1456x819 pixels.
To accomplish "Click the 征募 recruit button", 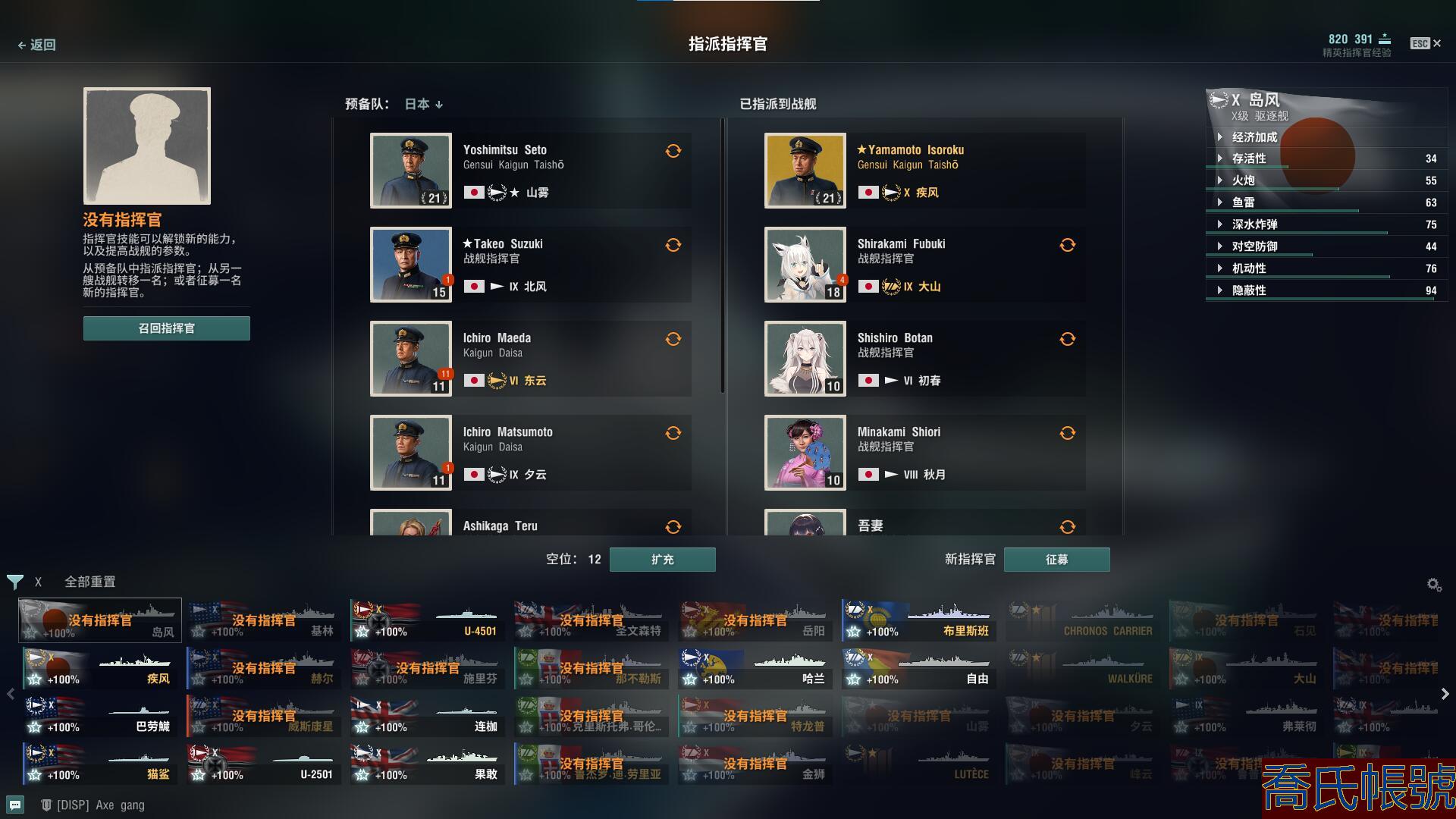I will coord(1056,560).
